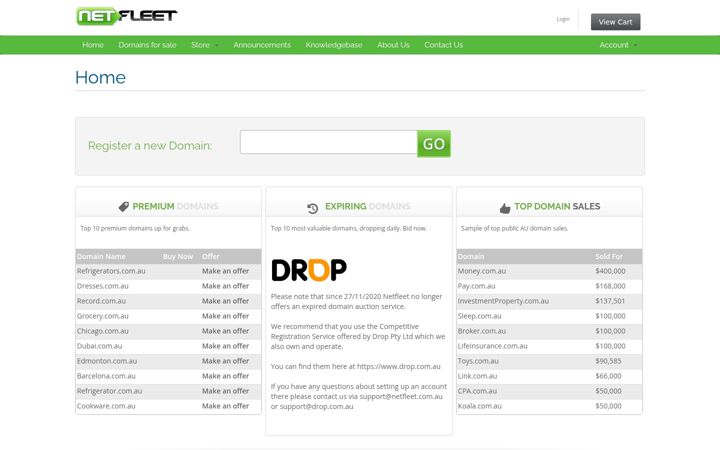
Task: Click the Expiring Domains heading
Action: click(368, 207)
